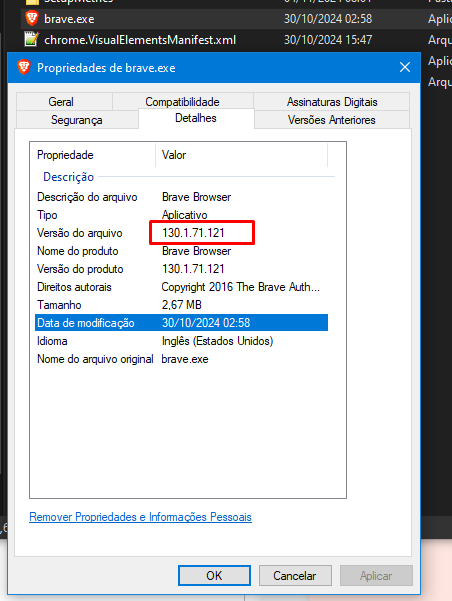Close the Propriedades de brave.exe dialog

(405, 67)
